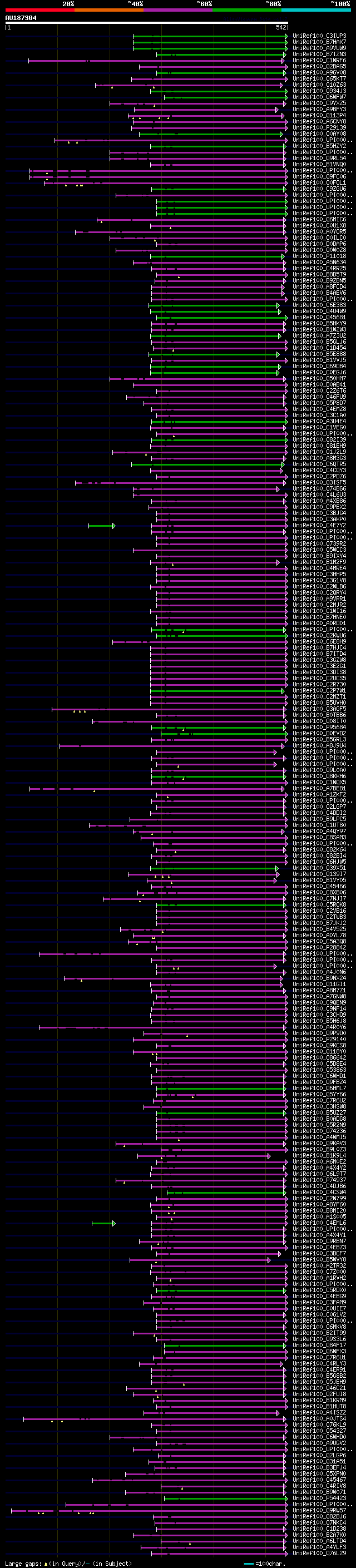356x1568 pixels.
Task: Select label UniRef100_P29140
Action: tap(319, 1040)
